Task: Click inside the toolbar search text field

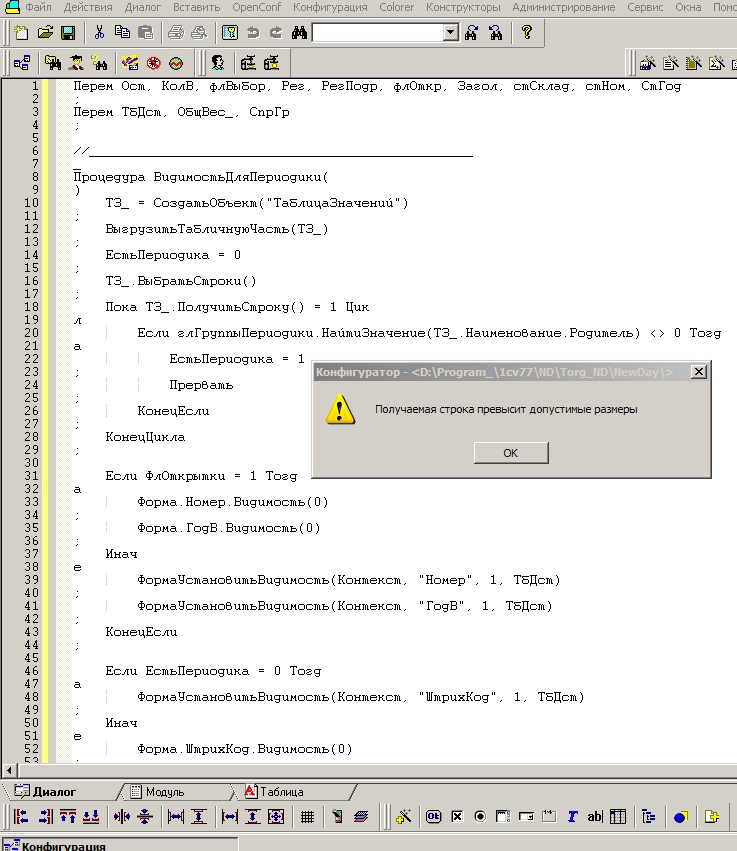Action: pos(376,33)
